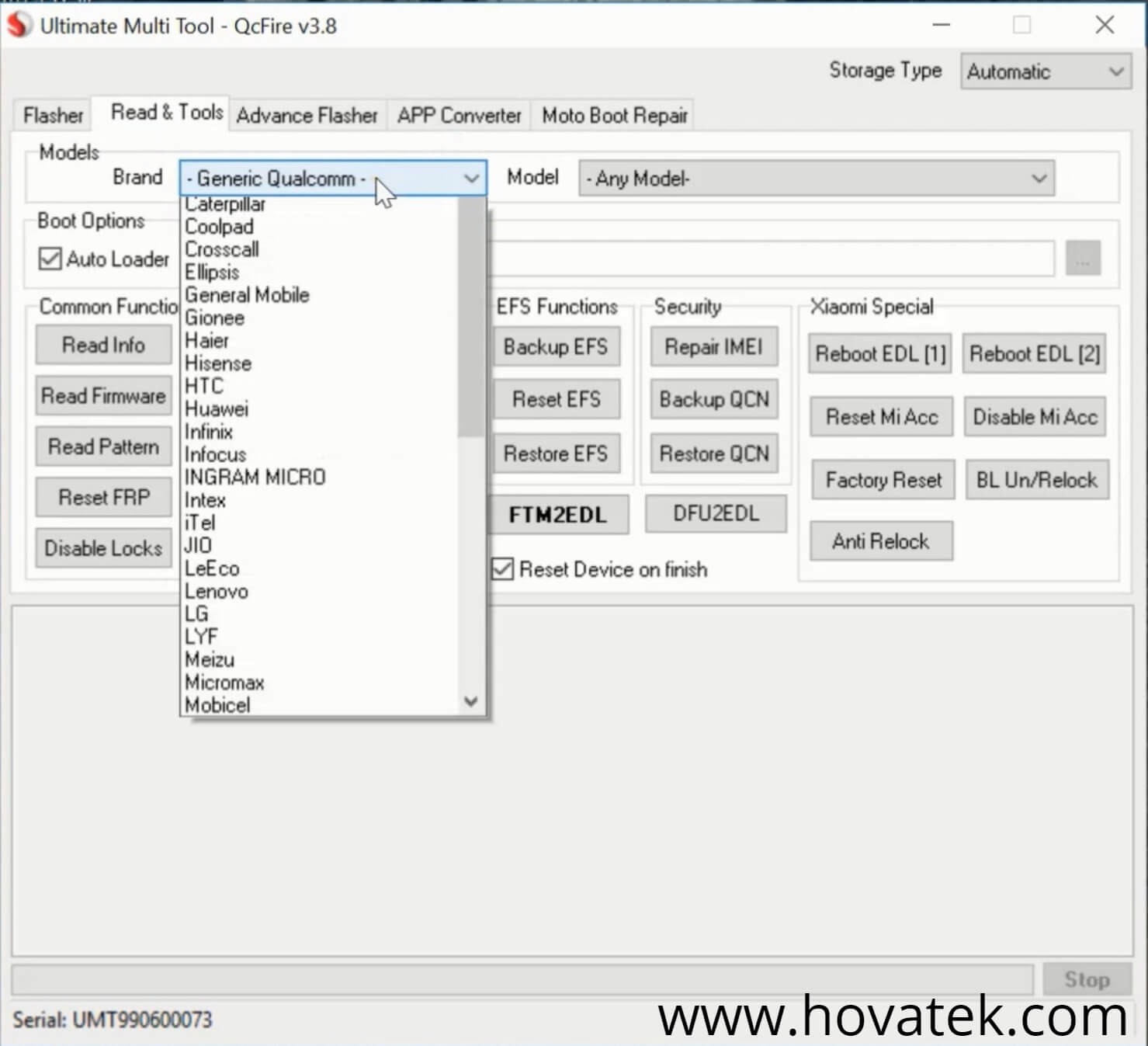Click the Backup QCN button
The height and width of the screenshot is (1046, 1148).
(x=714, y=399)
